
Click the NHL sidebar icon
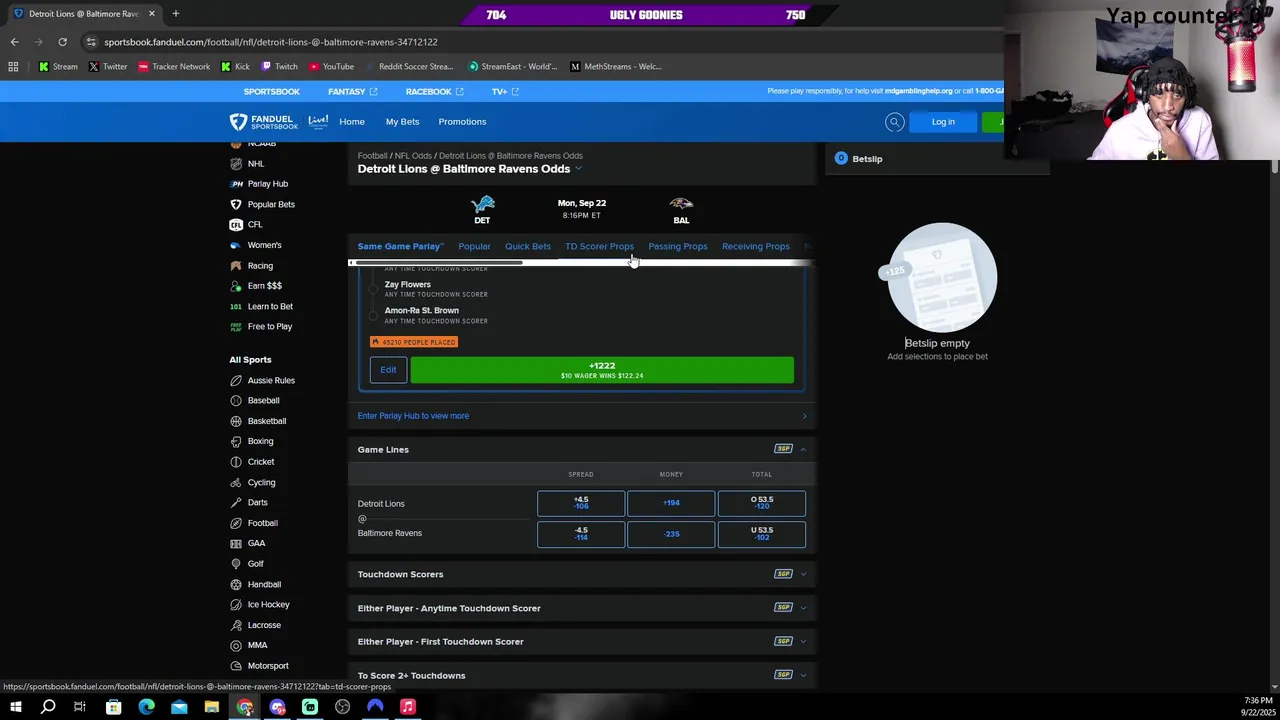[x=236, y=164]
